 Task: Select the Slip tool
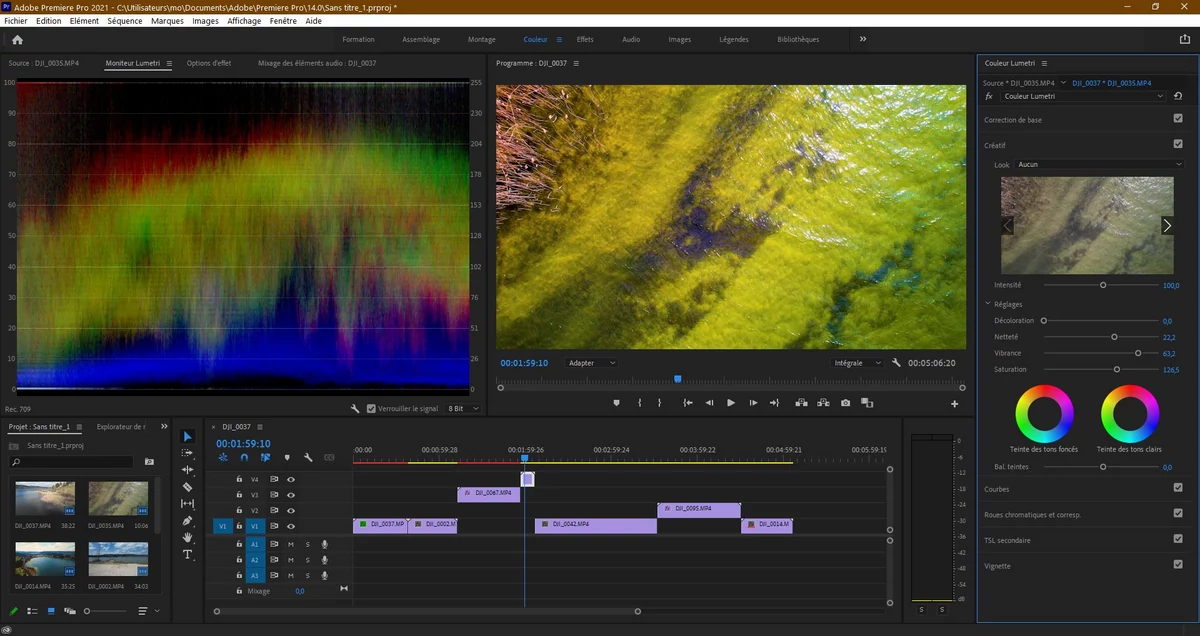(187, 504)
